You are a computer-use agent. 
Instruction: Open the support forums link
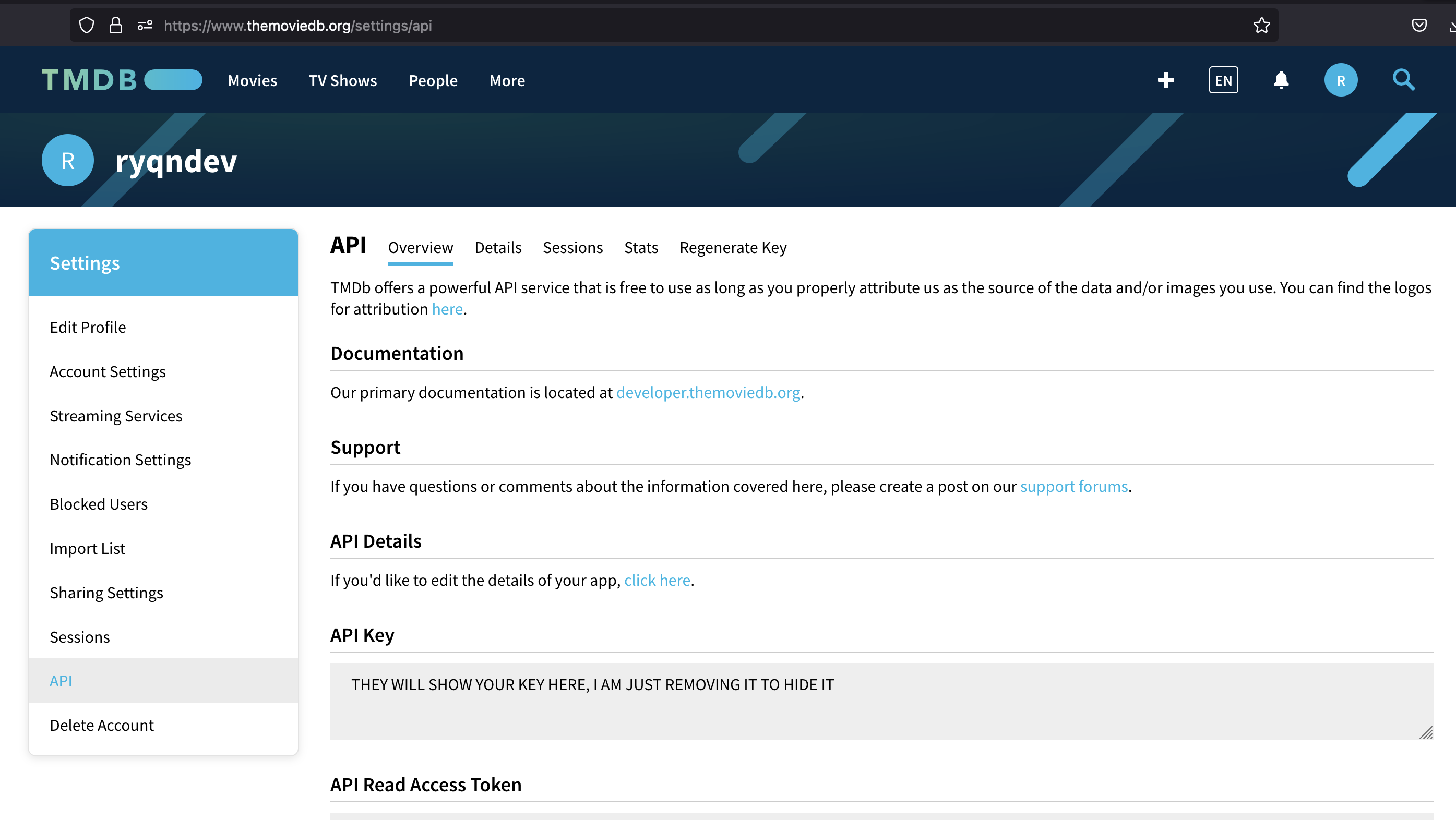click(x=1074, y=486)
